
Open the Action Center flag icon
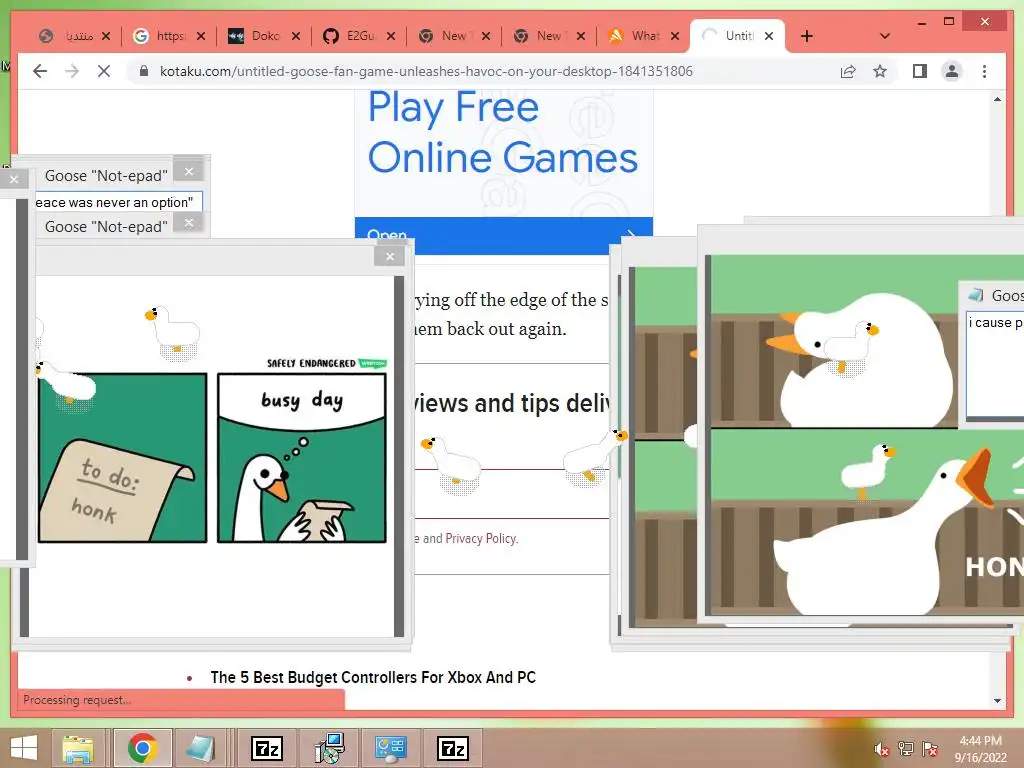pos(930,749)
